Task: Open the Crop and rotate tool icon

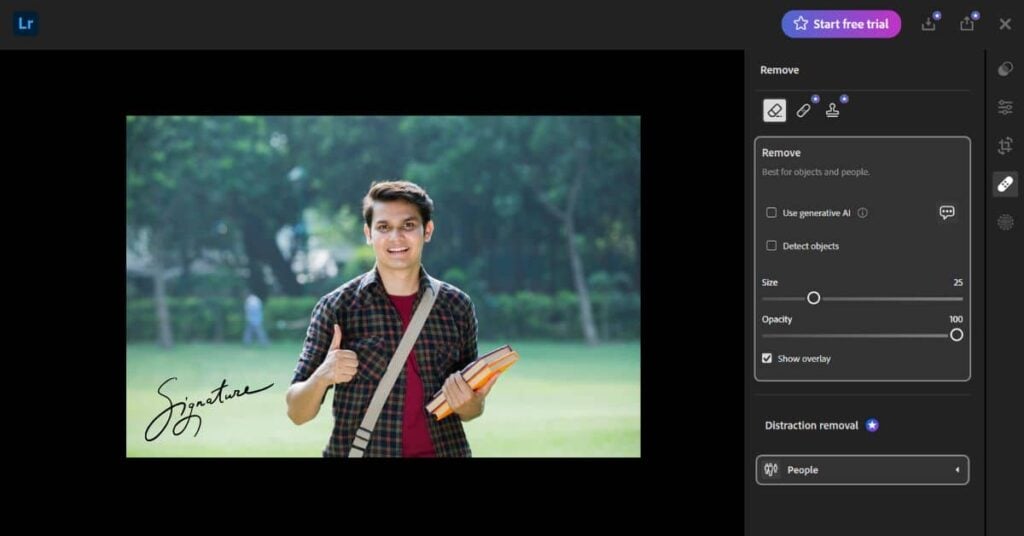Action: click(x=1006, y=146)
